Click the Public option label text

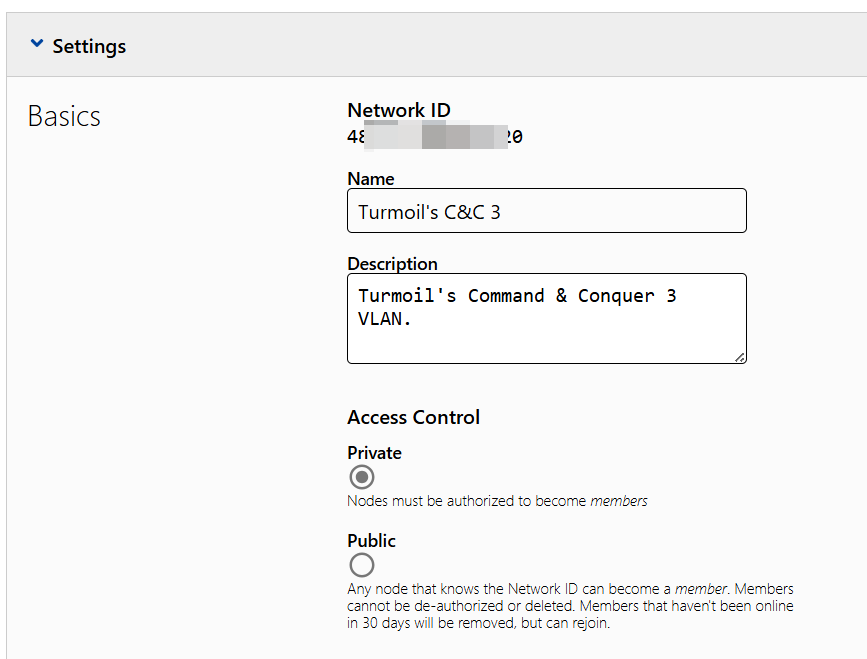pos(371,540)
